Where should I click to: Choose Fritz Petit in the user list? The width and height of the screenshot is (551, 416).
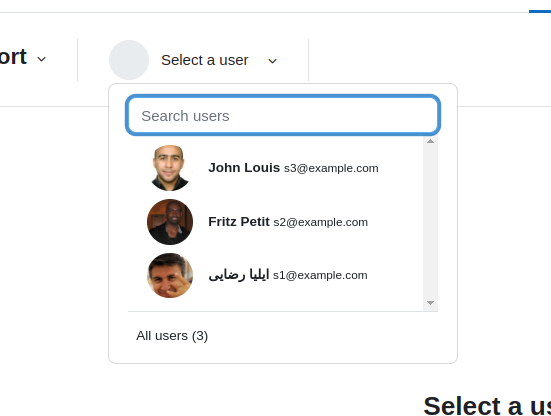pos(275,222)
